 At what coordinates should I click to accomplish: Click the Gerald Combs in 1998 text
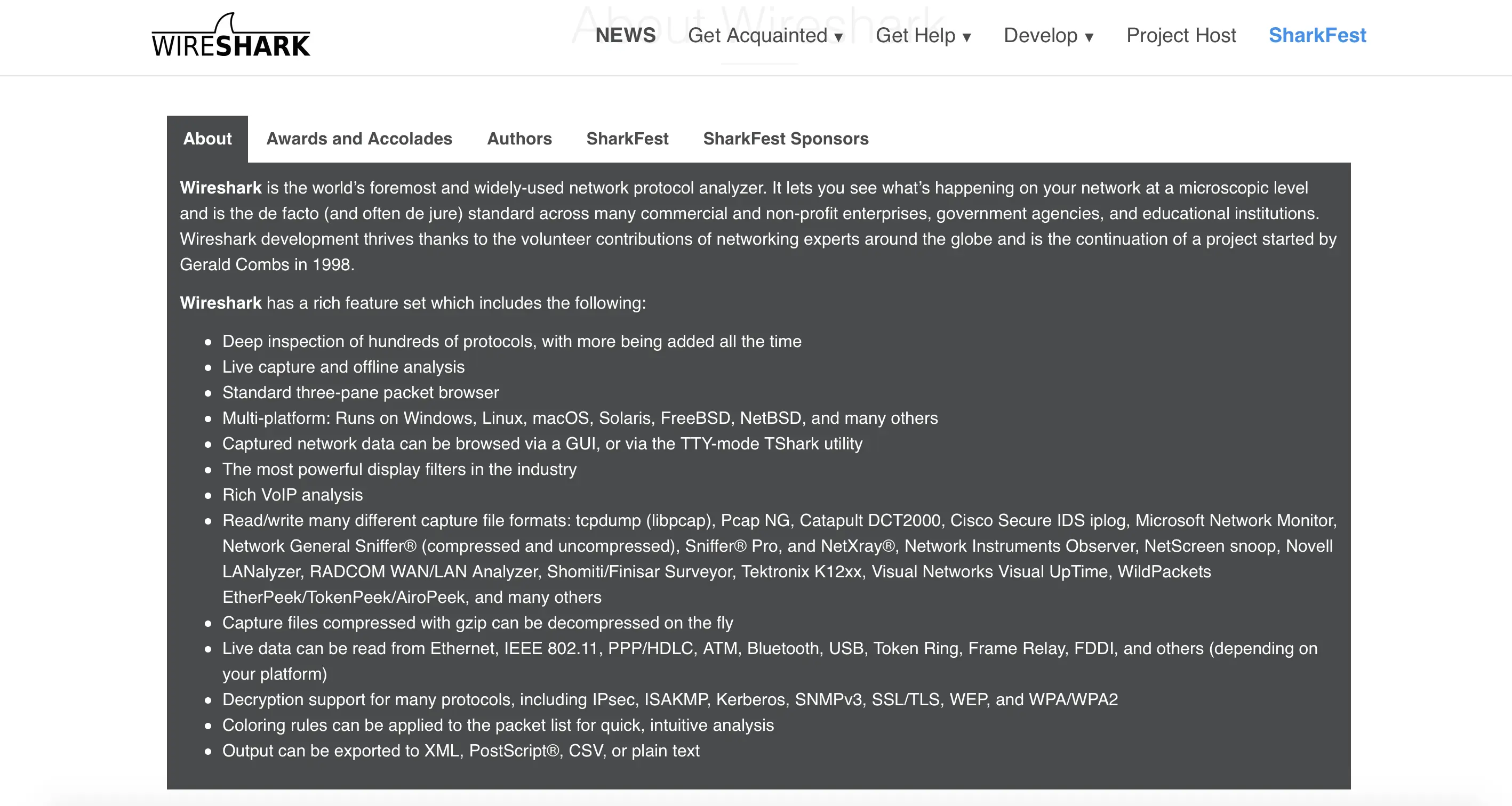point(267,264)
